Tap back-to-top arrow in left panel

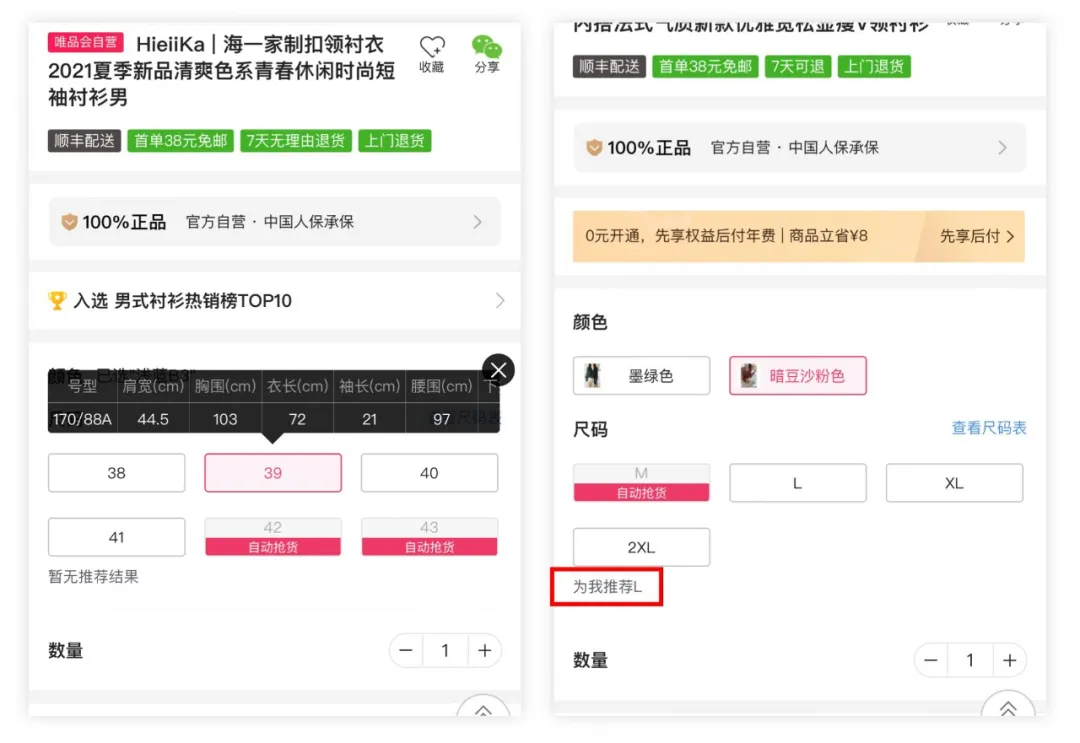(x=483, y=708)
